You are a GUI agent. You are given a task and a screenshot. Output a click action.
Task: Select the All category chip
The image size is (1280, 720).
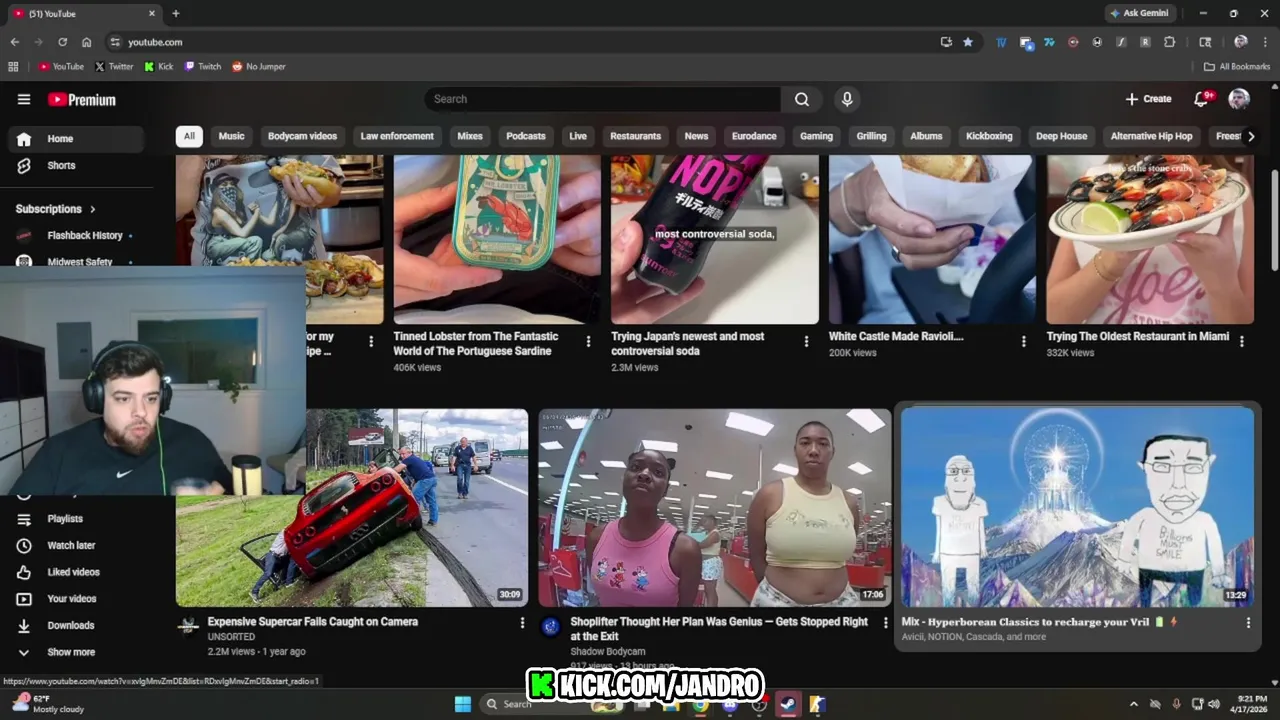point(189,136)
